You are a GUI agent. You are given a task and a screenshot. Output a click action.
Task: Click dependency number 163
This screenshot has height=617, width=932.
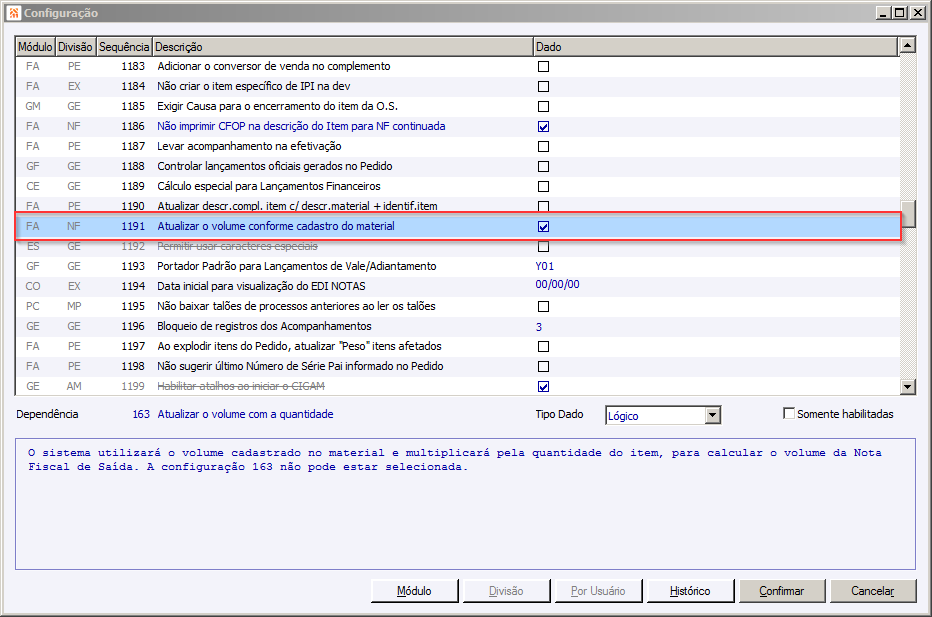pos(141,414)
